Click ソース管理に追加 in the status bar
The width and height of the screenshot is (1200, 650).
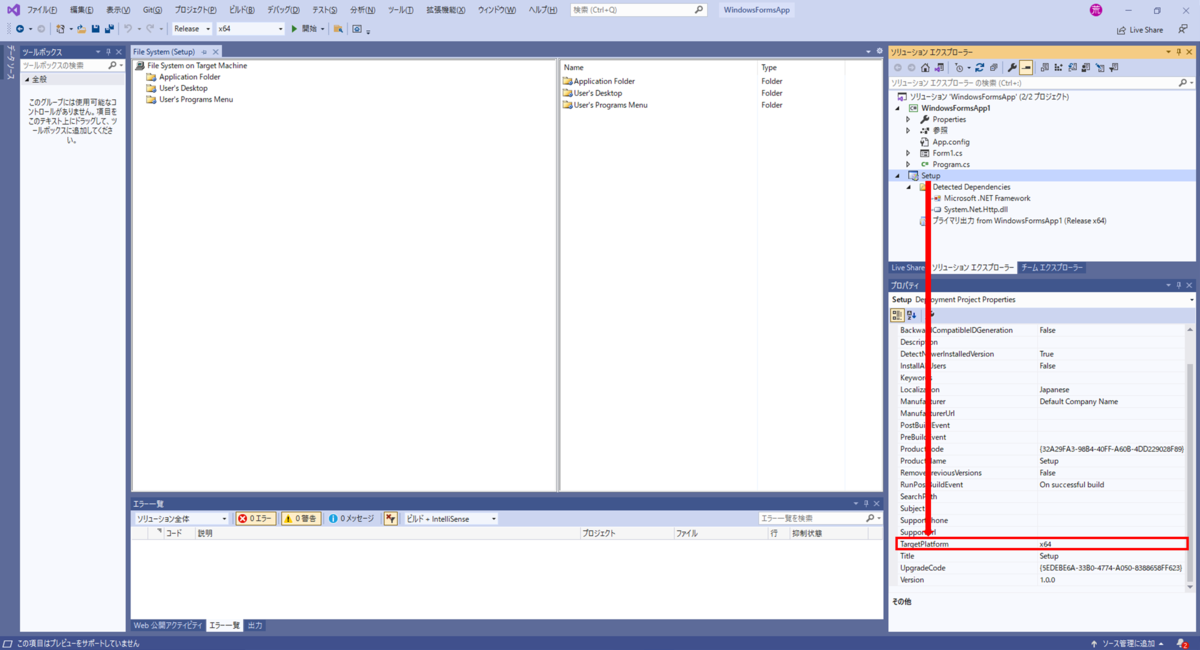pyautogui.click(x=1127, y=643)
